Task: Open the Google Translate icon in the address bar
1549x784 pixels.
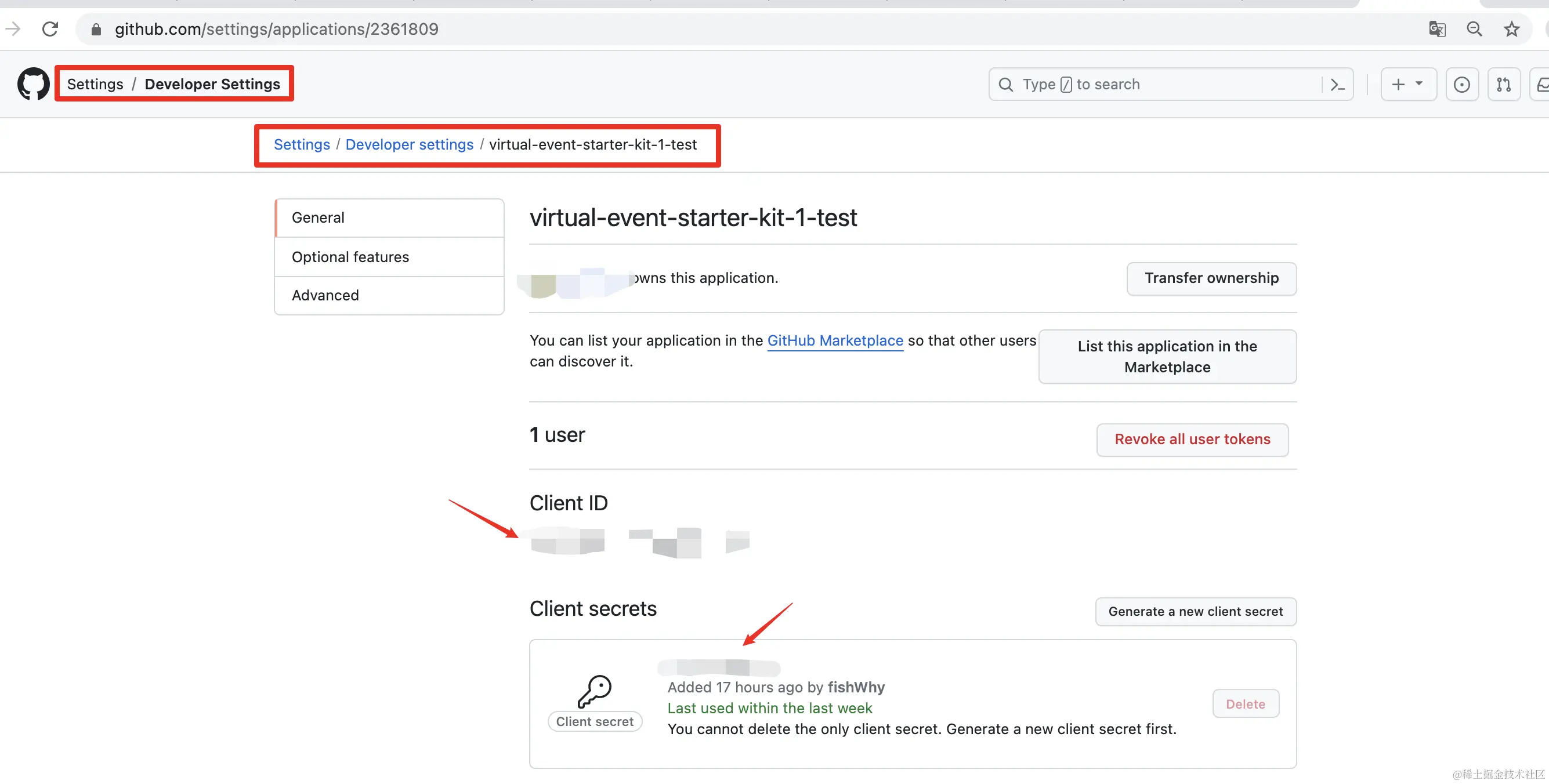Action: (x=1436, y=29)
